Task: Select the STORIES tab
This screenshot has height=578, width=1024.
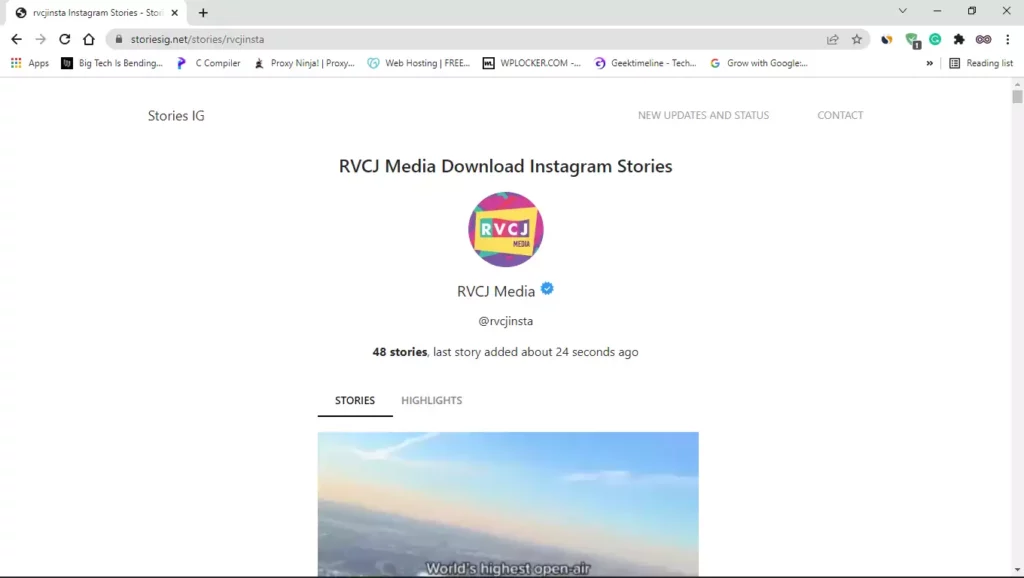Action: click(x=355, y=400)
